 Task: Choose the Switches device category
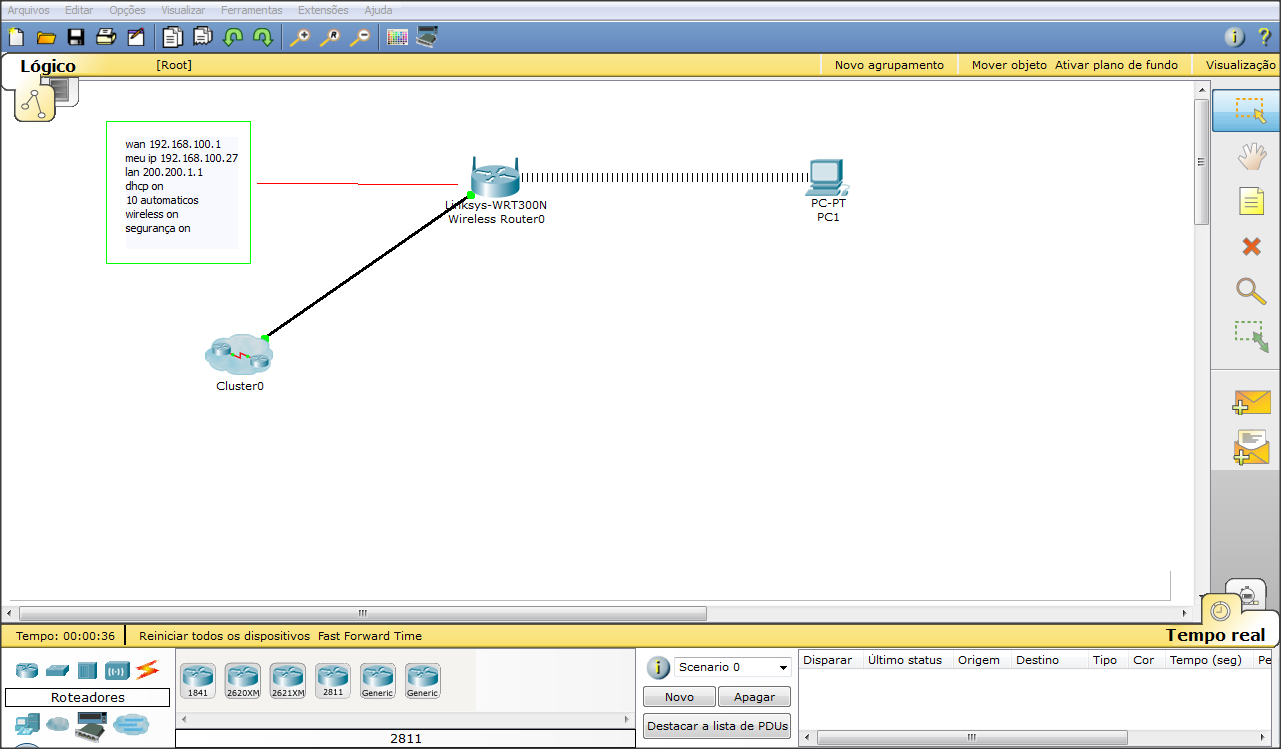coord(57,670)
